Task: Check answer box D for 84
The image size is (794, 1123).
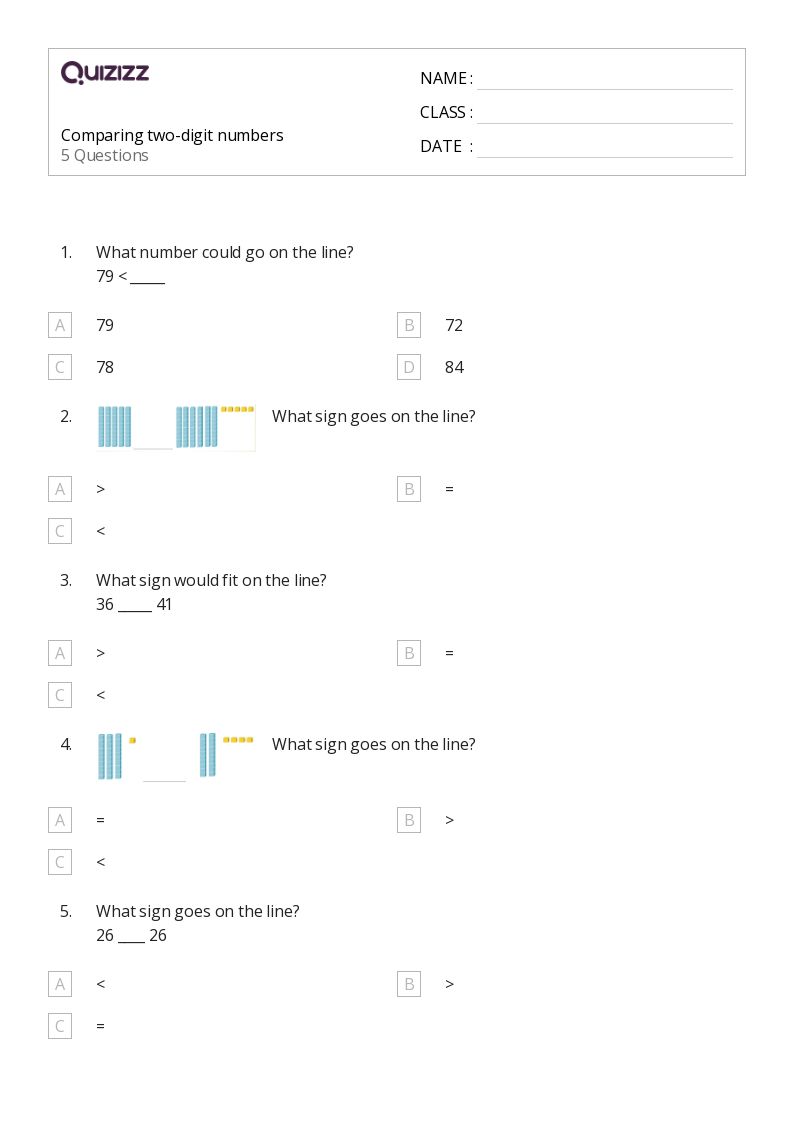Action: pyautogui.click(x=408, y=367)
